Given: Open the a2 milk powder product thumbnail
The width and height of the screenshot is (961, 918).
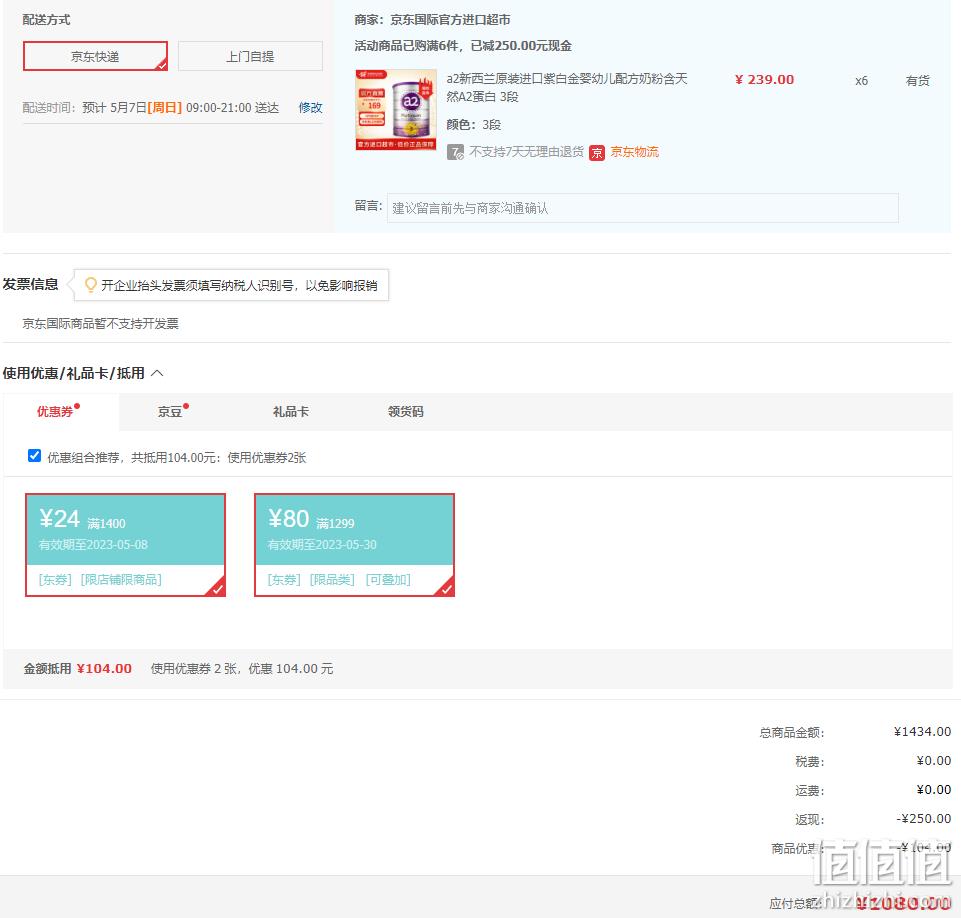Looking at the screenshot, I should (x=396, y=110).
